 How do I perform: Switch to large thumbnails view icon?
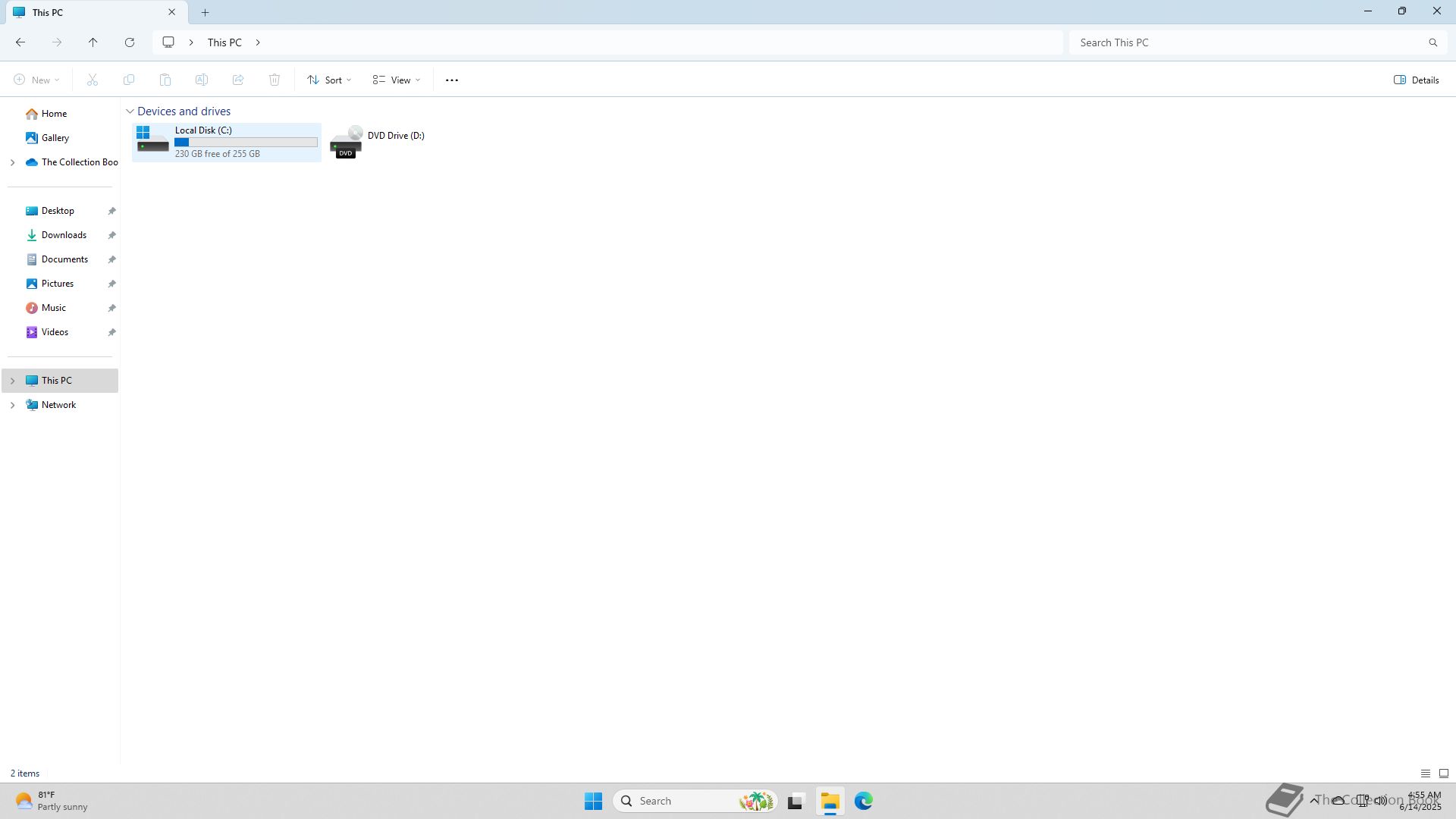point(1443,773)
